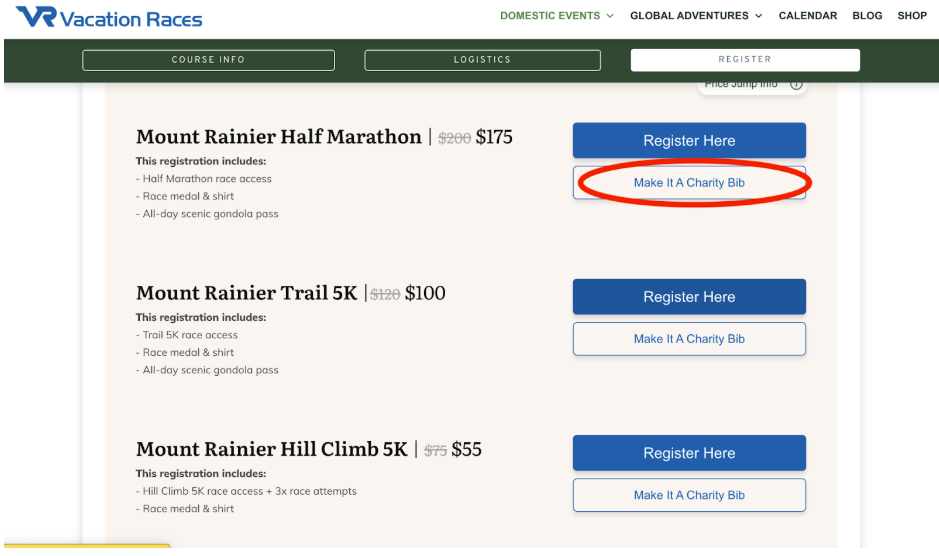Click Hill Climb 'This registration includes:' label
939x556 pixels.
click(201, 474)
